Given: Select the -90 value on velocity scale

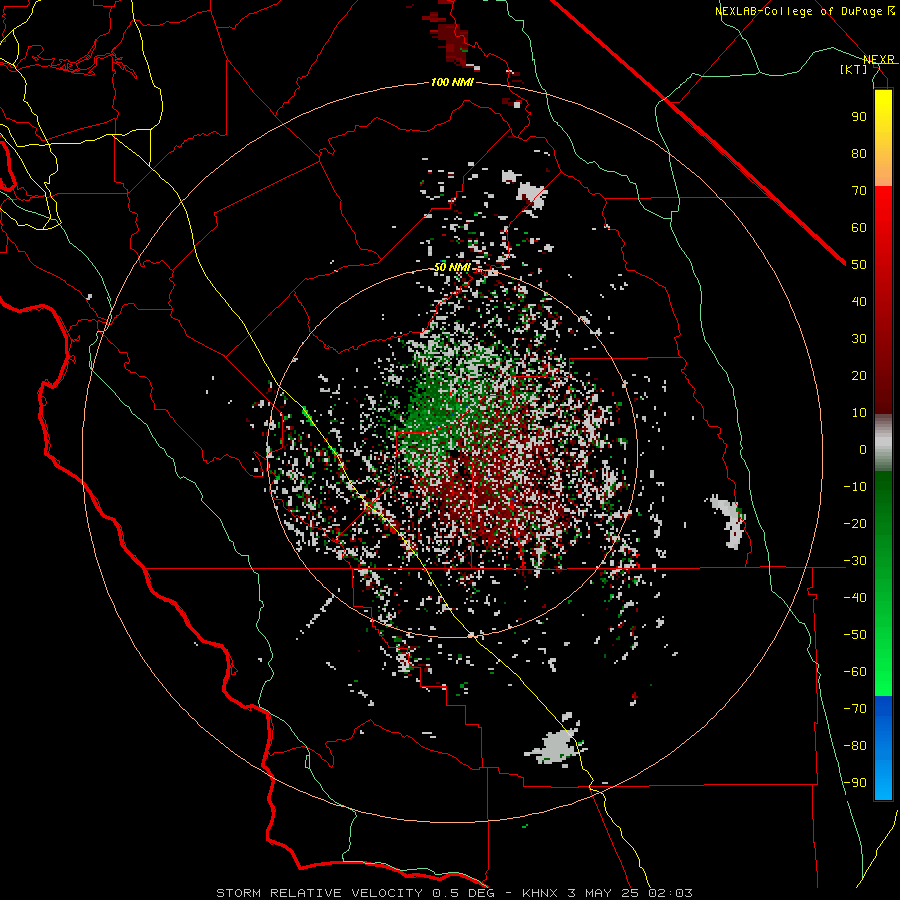Looking at the screenshot, I should click(855, 783).
